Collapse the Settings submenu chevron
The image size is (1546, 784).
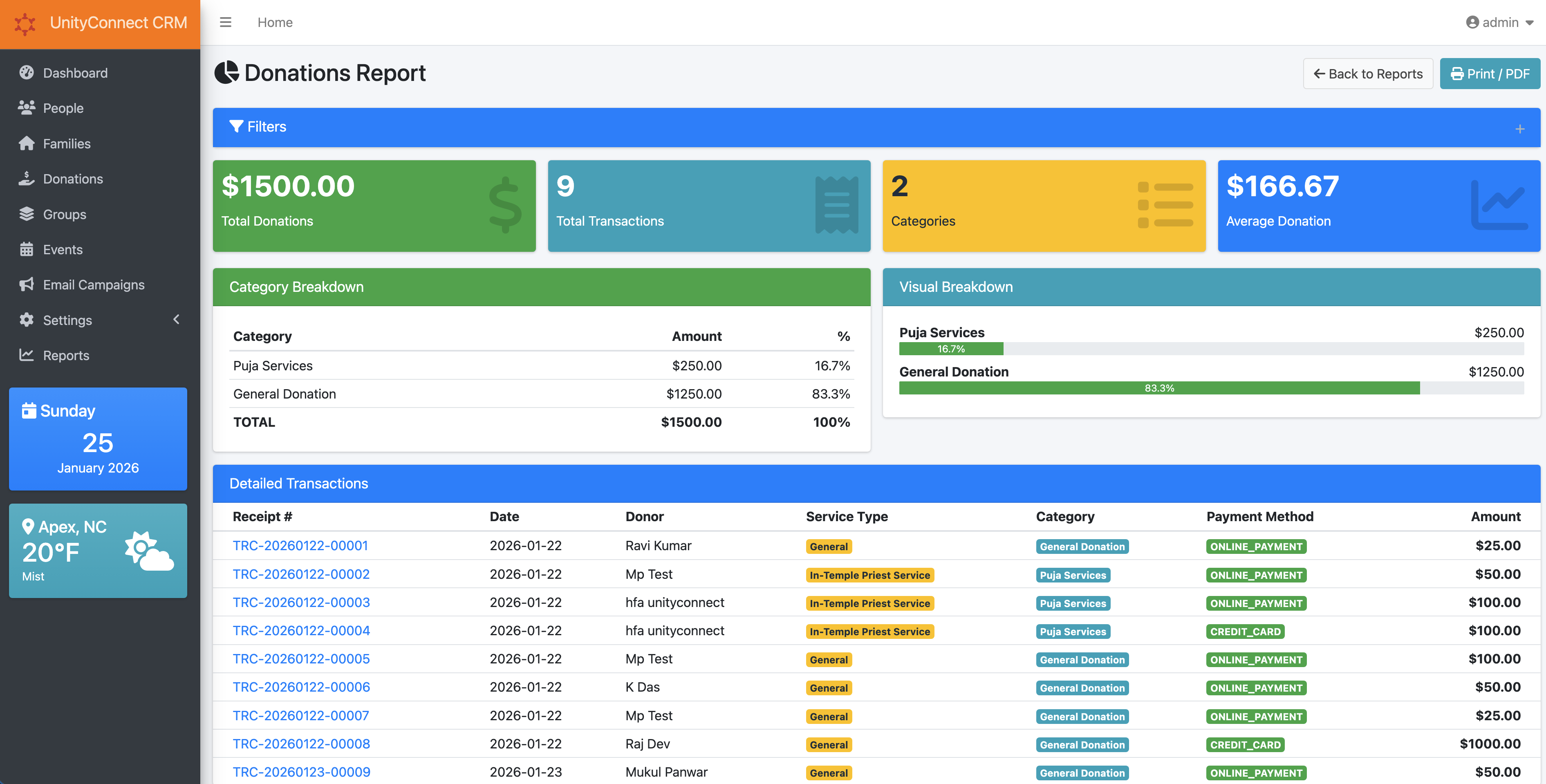pyautogui.click(x=176, y=319)
